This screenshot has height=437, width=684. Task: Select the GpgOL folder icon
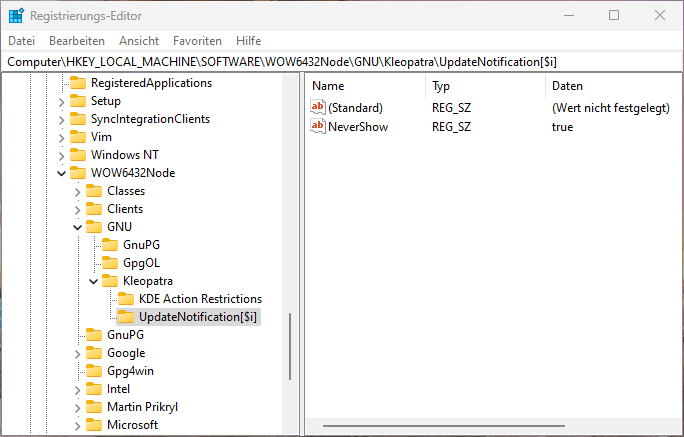[x=109, y=263]
